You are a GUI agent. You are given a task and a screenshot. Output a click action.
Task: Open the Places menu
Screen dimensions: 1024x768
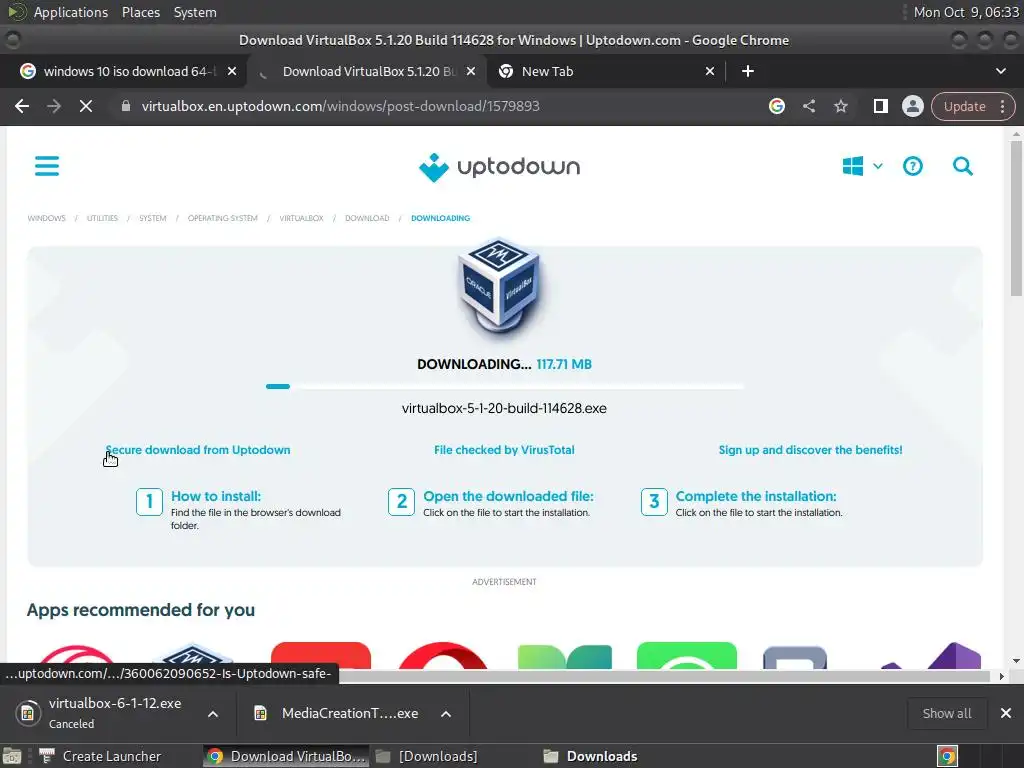click(x=141, y=12)
